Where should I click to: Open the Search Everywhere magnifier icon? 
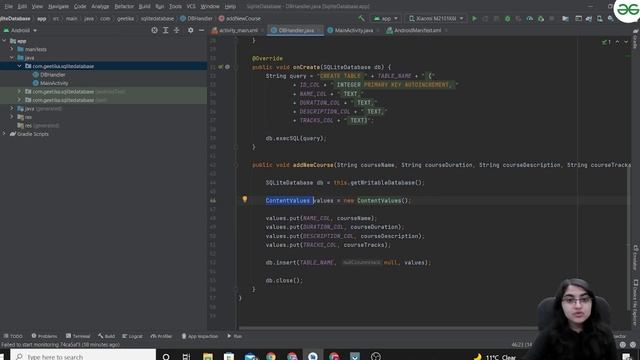[611, 18]
